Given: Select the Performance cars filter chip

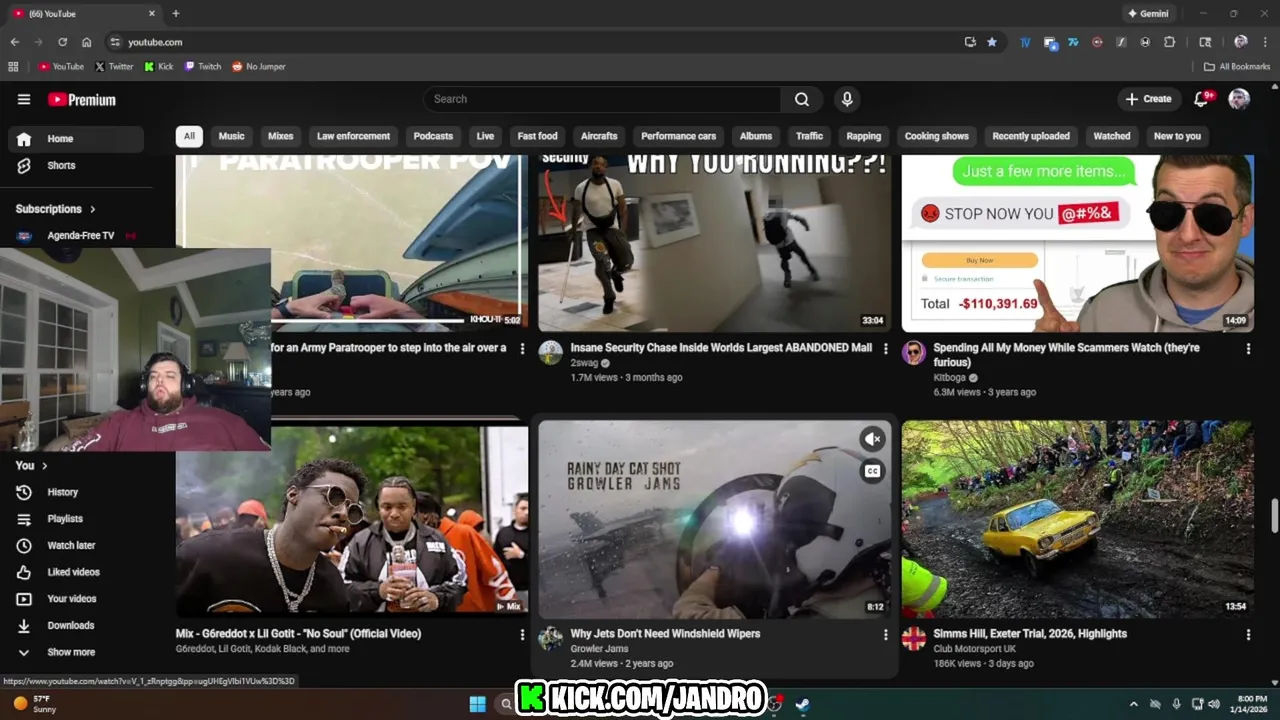Looking at the screenshot, I should pyautogui.click(x=678, y=136).
